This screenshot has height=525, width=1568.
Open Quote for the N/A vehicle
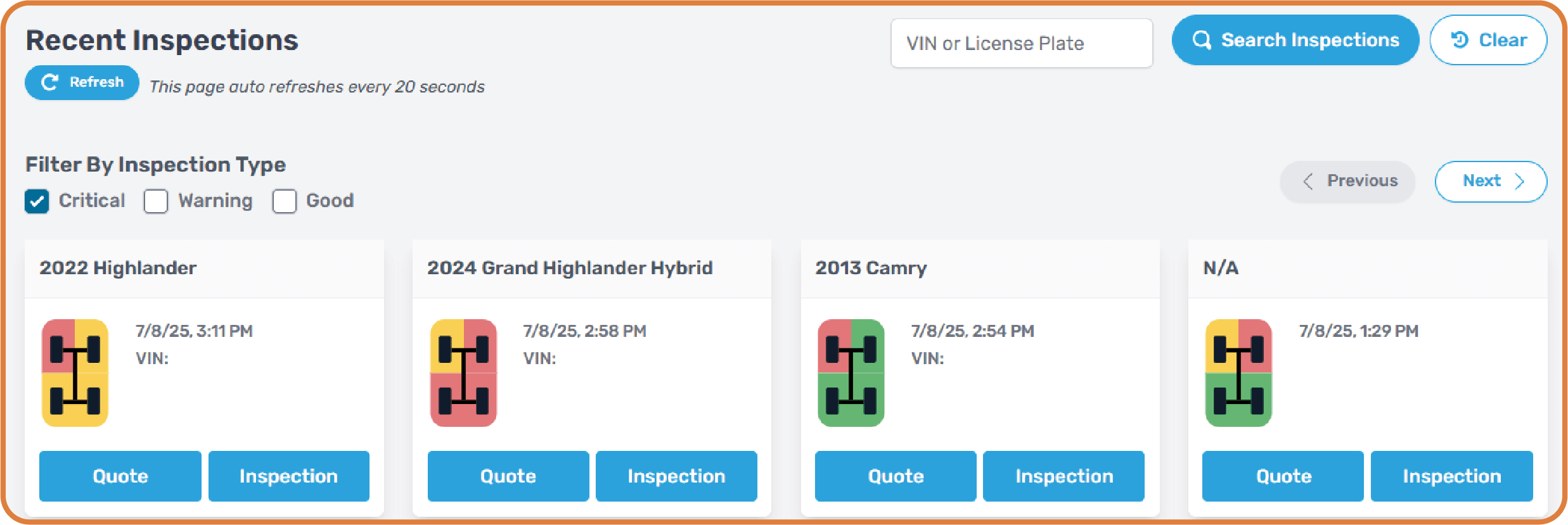click(x=1283, y=476)
